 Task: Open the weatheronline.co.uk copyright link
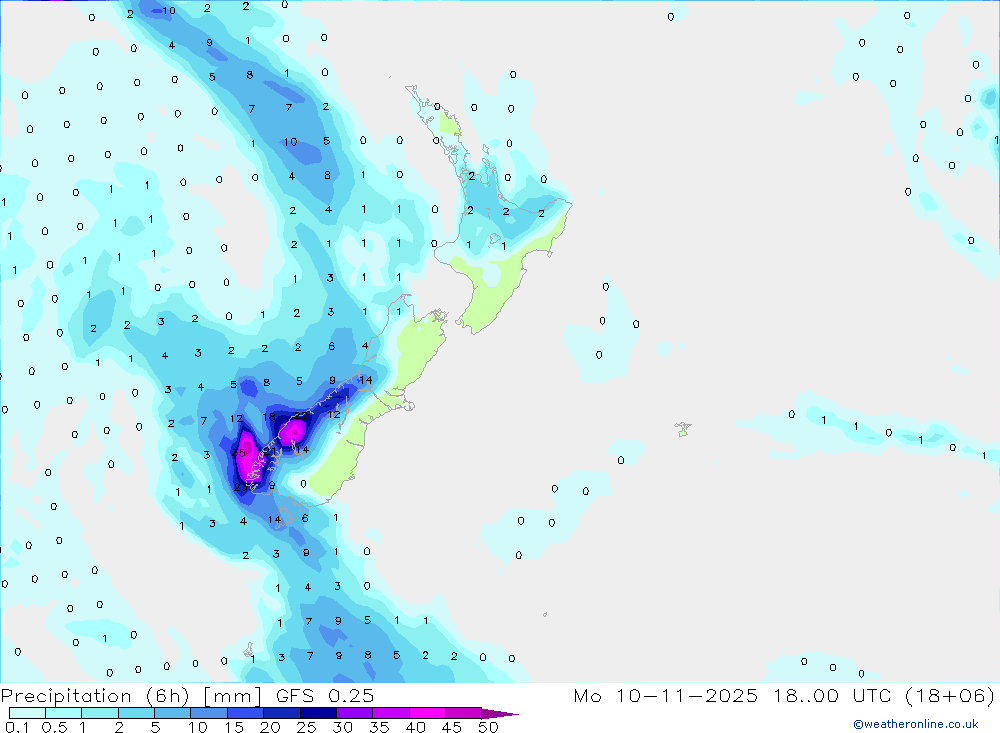click(916, 724)
